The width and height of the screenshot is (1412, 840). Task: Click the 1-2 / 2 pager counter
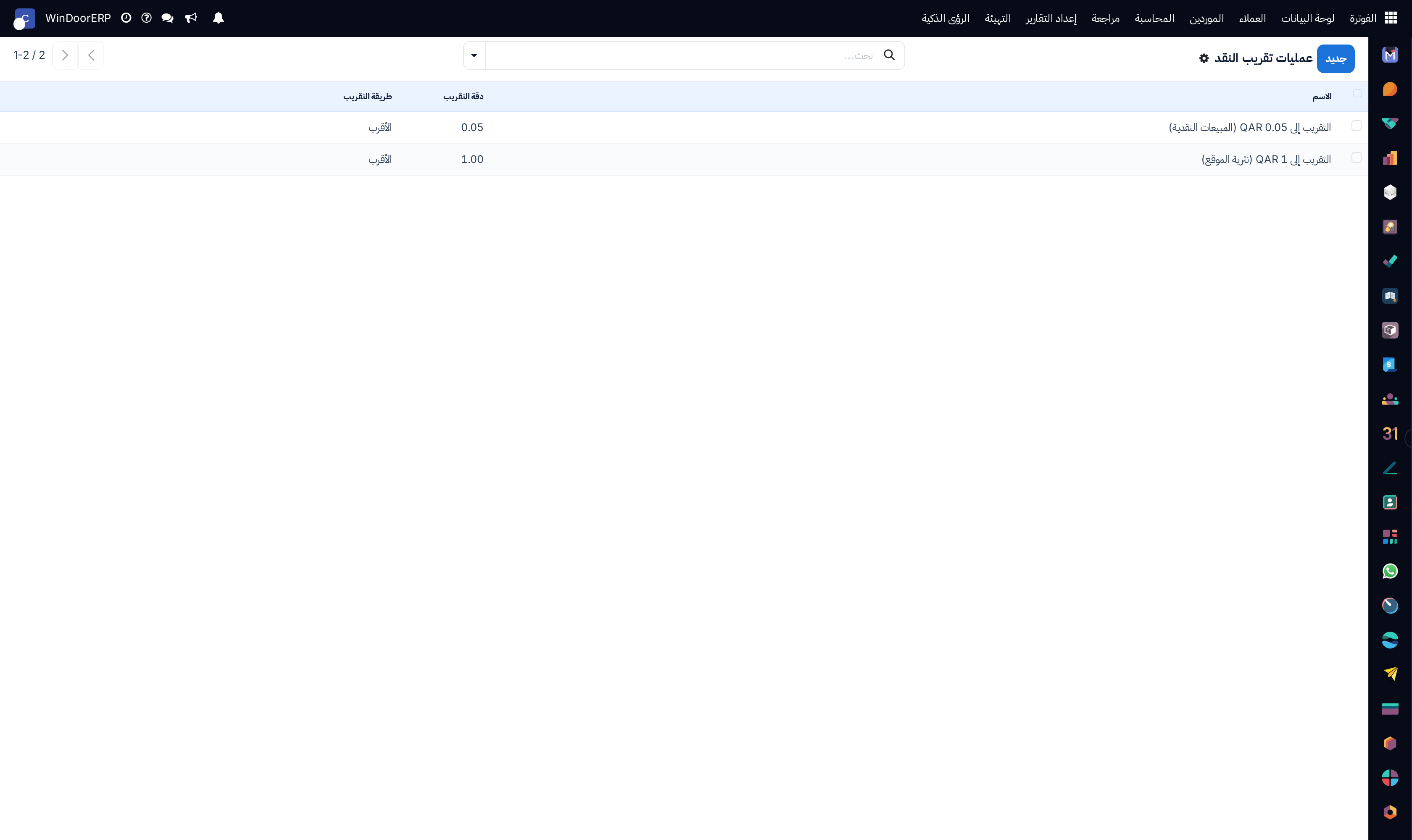pos(29,55)
